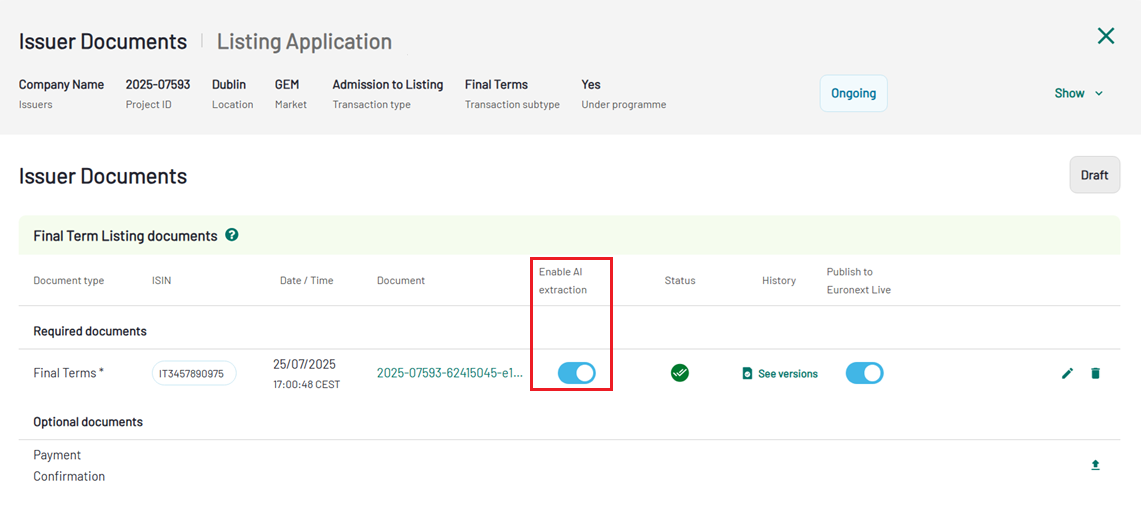
Task: Switch to the Listing Application tab
Action: pyautogui.click(x=304, y=41)
